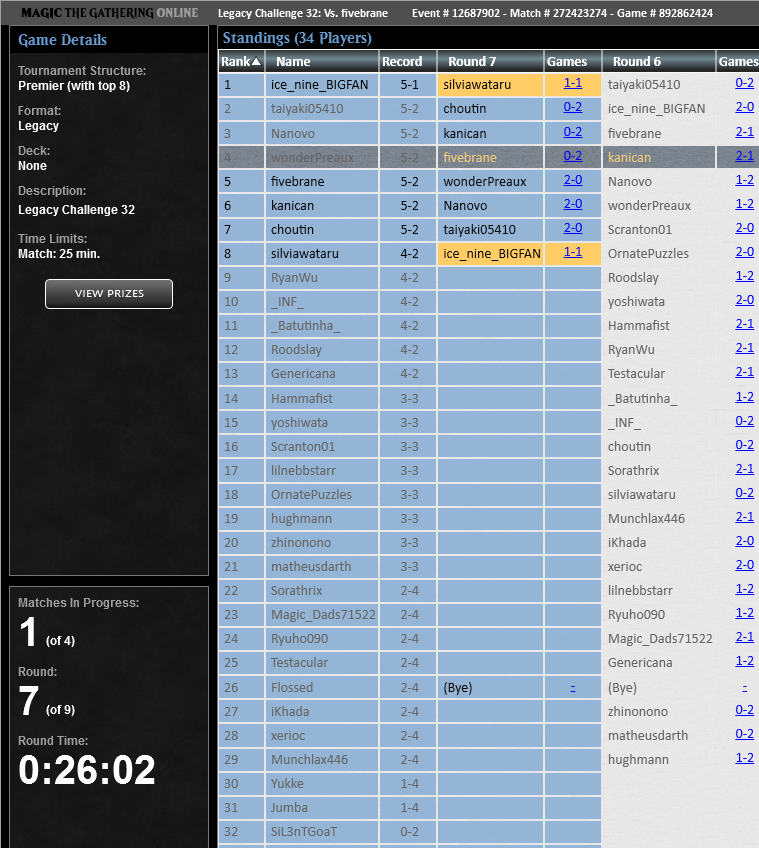Click the VIEW PRIZES button

[x=109, y=294]
